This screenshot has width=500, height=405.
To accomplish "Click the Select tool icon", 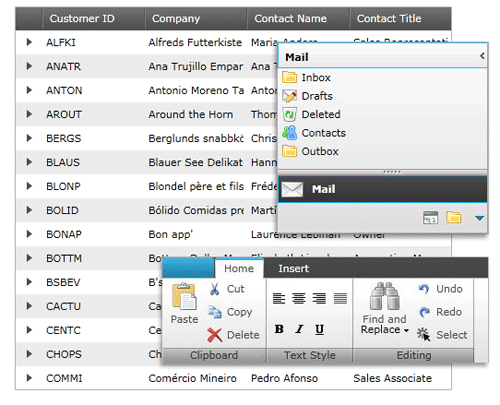I will pyautogui.click(x=424, y=334).
